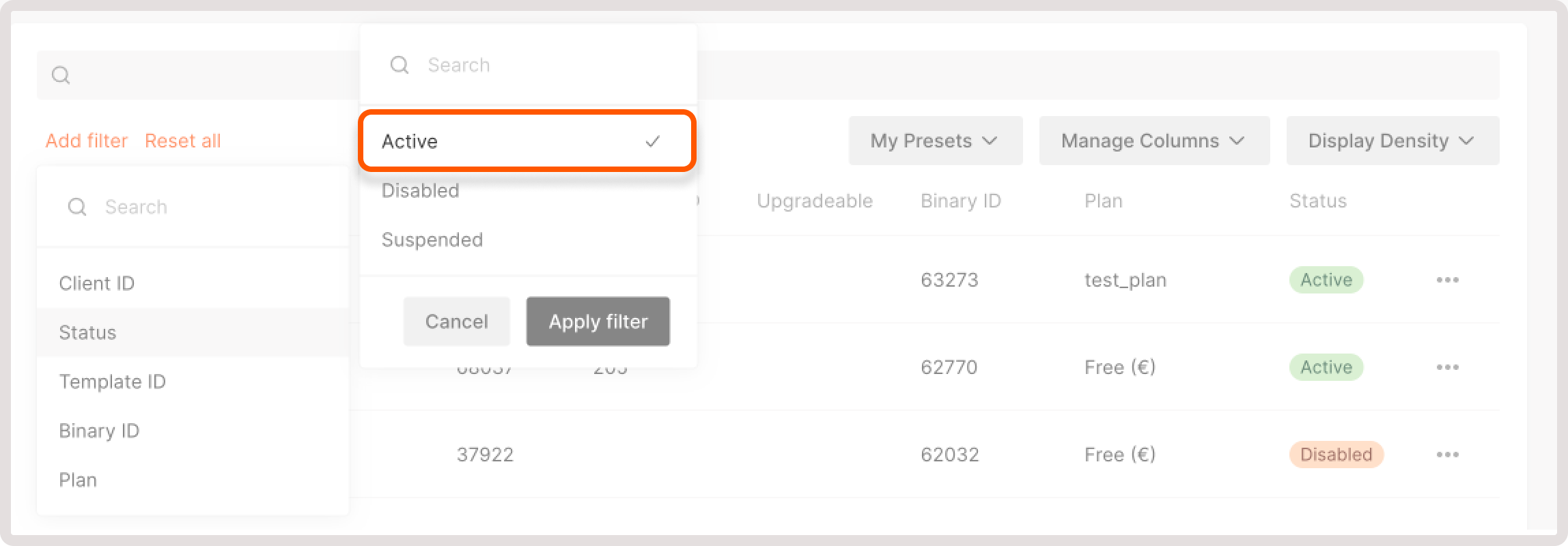Select the Disabled status option

[420, 190]
